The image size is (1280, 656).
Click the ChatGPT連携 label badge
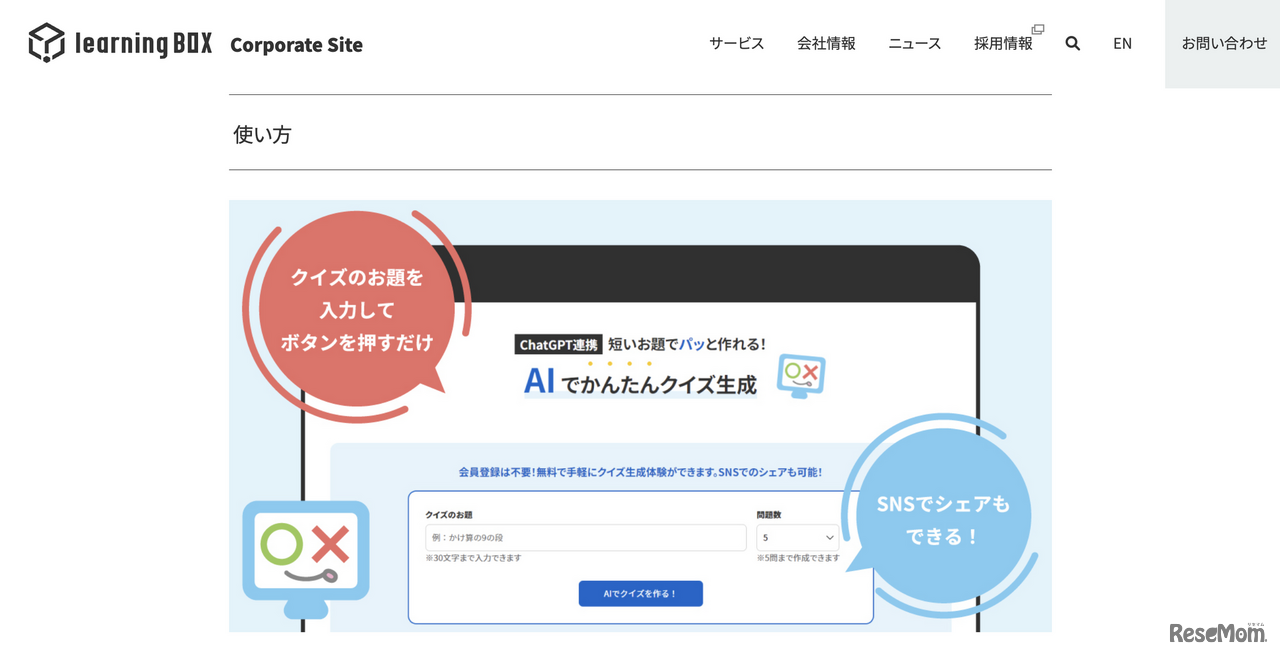click(x=558, y=344)
